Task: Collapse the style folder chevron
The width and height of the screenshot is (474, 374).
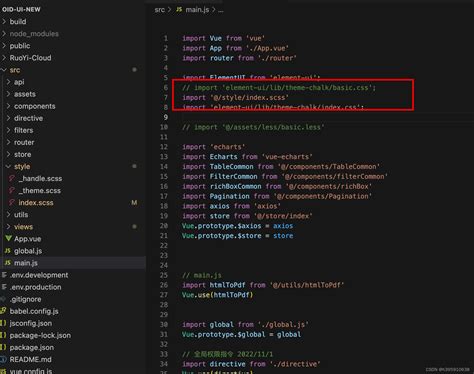Action: (9, 166)
